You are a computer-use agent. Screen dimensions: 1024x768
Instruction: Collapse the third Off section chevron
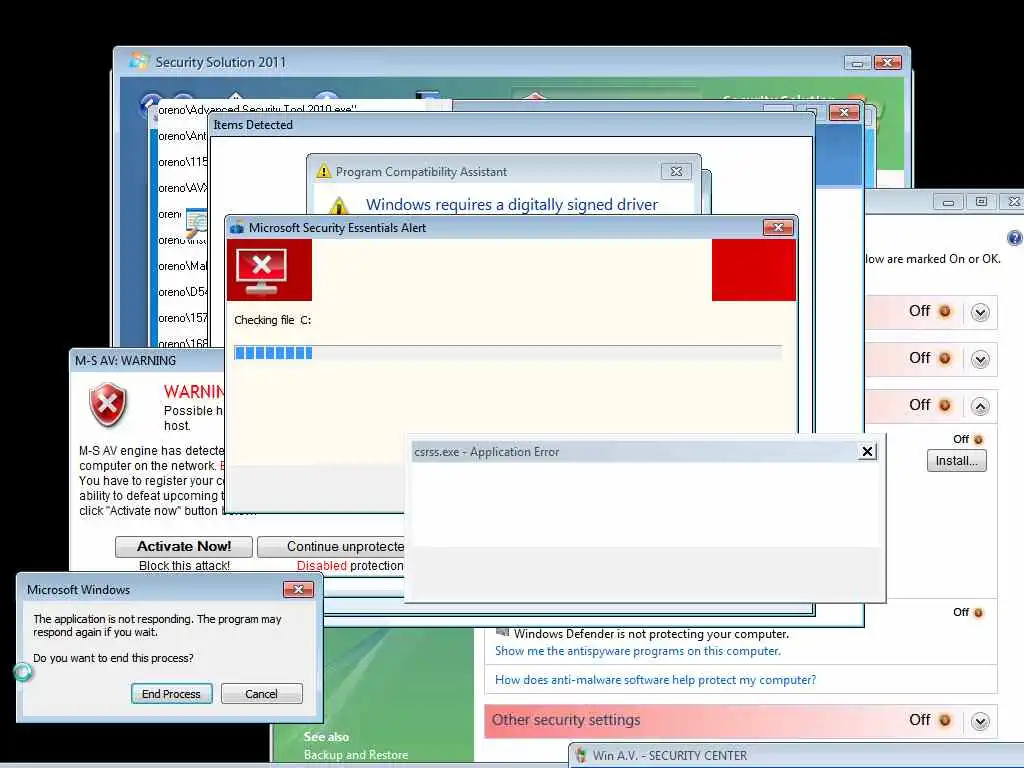pos(980,406)
